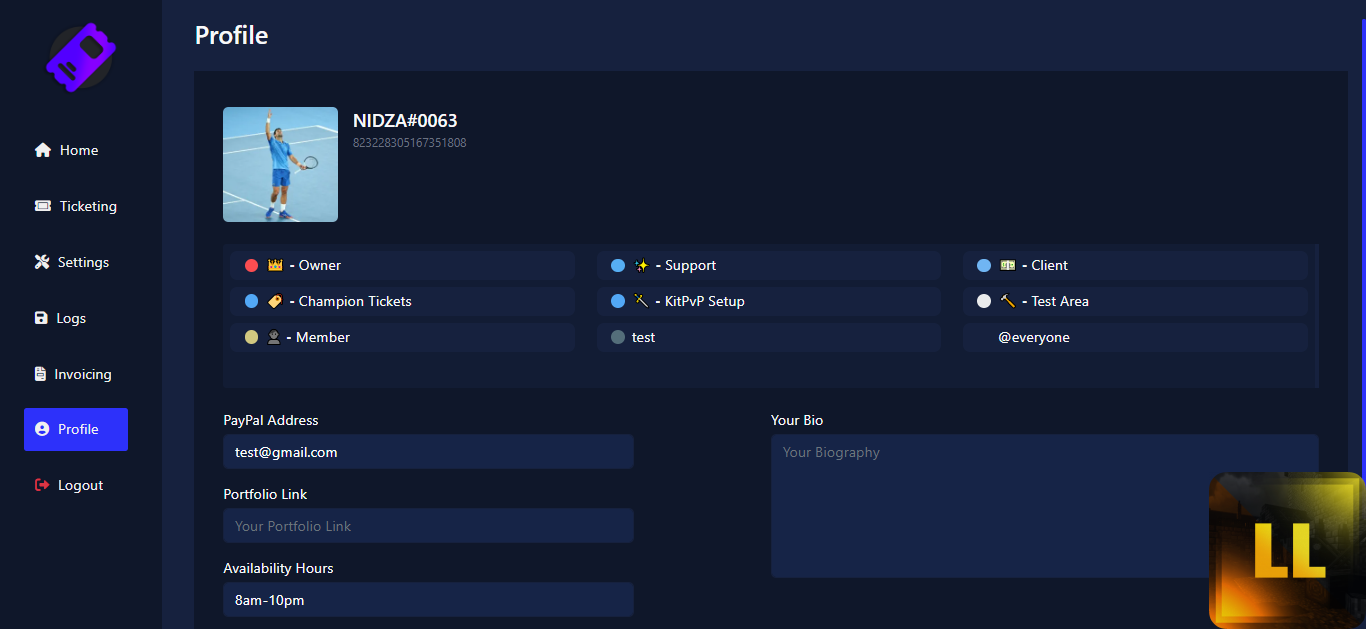Go to the Invoicing page
The image size is (1366, 629).
click(82, 374)
